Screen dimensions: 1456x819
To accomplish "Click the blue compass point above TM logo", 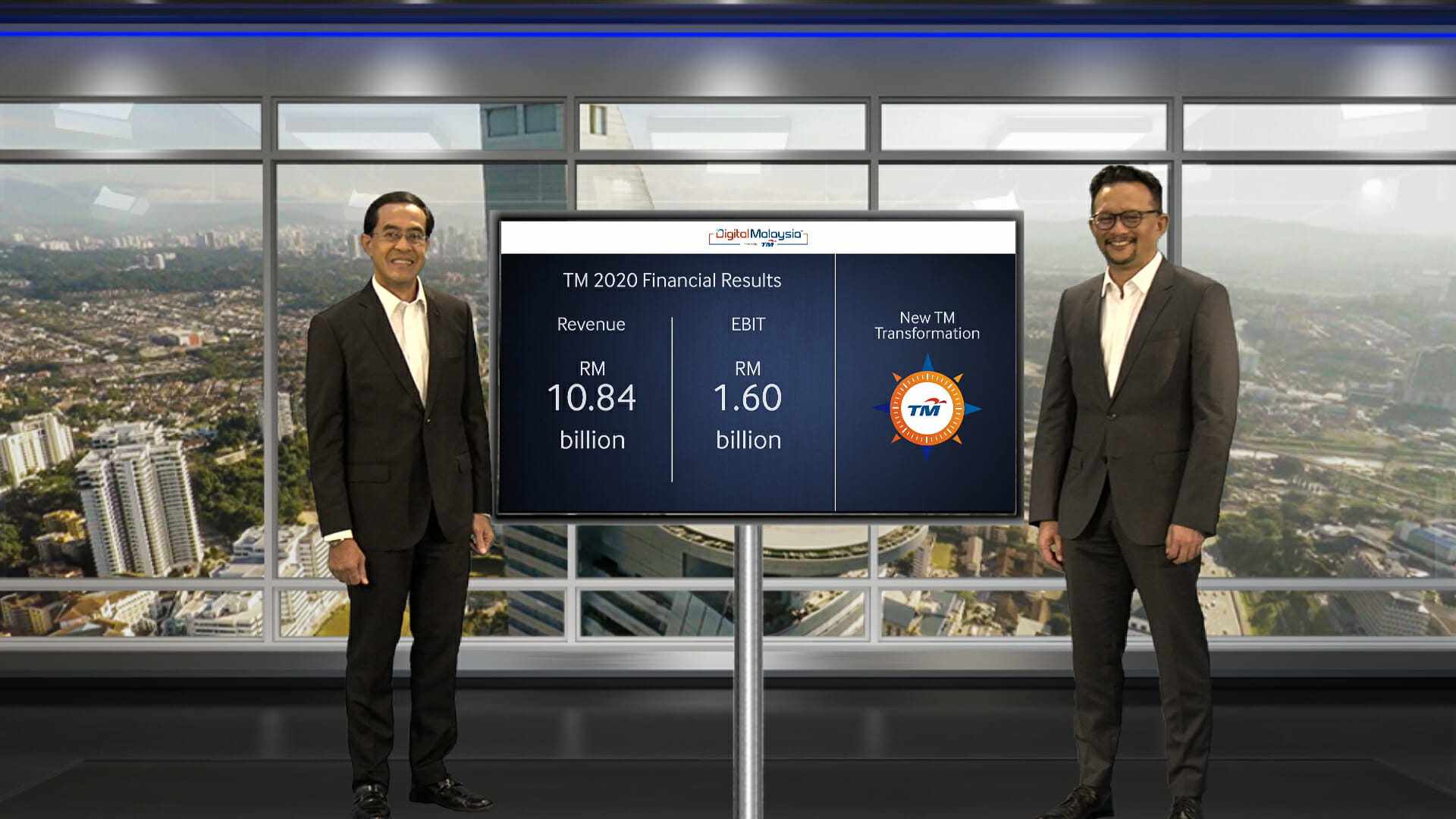I will coord(927,362).
